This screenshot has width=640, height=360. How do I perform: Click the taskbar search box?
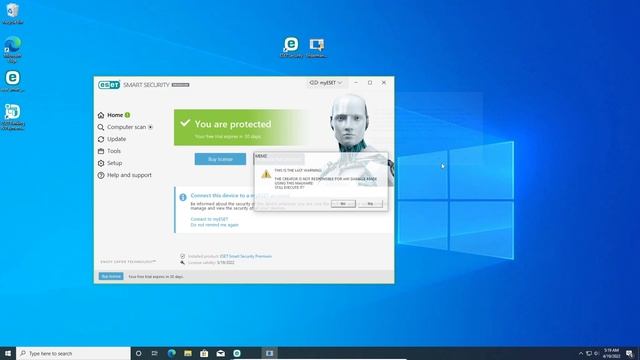[x=73, y=353]
